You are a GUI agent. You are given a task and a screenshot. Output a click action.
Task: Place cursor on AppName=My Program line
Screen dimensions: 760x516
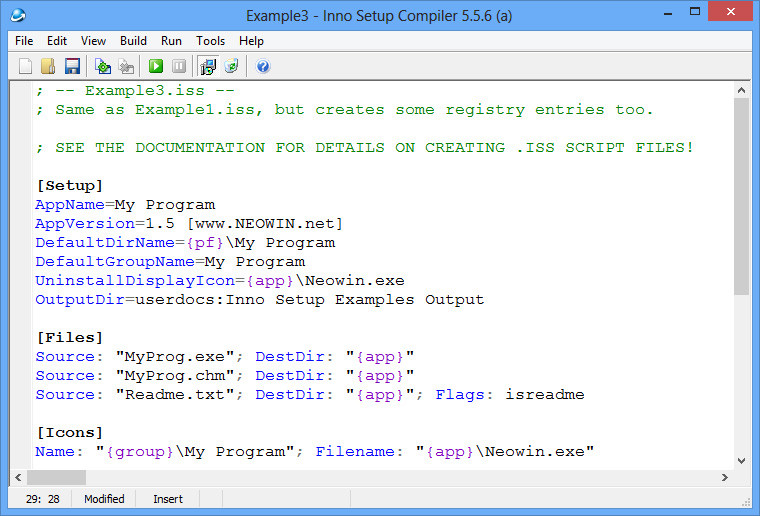coord(125,204)
